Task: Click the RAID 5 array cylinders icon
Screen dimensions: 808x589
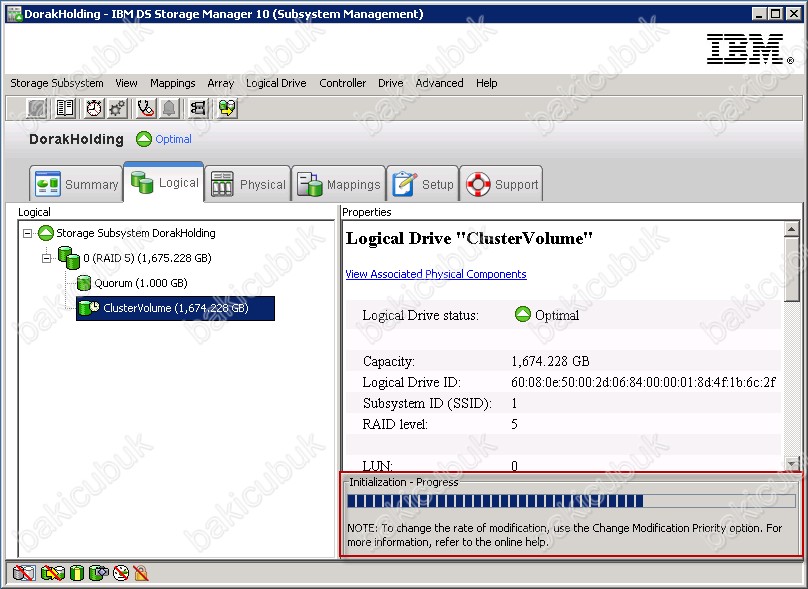Action: pyautogui.click(x=69, y=258)
